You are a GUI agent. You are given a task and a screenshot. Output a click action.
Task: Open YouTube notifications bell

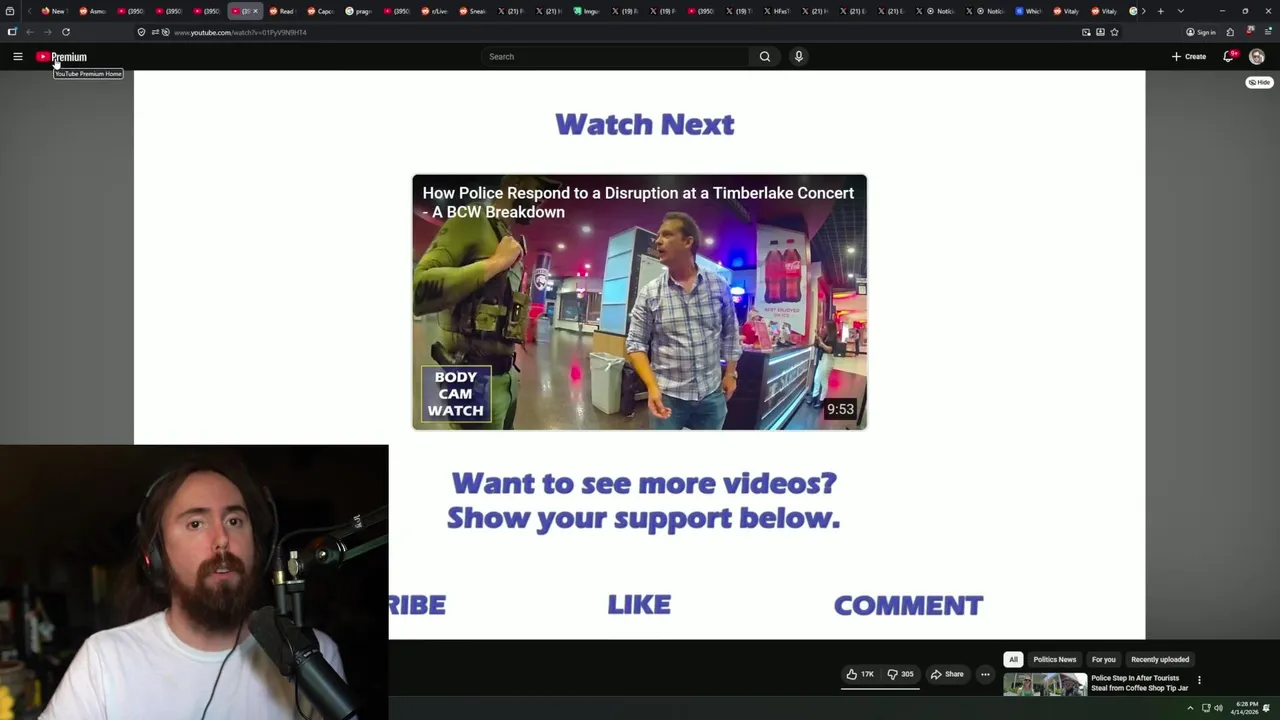(1229, 57)
